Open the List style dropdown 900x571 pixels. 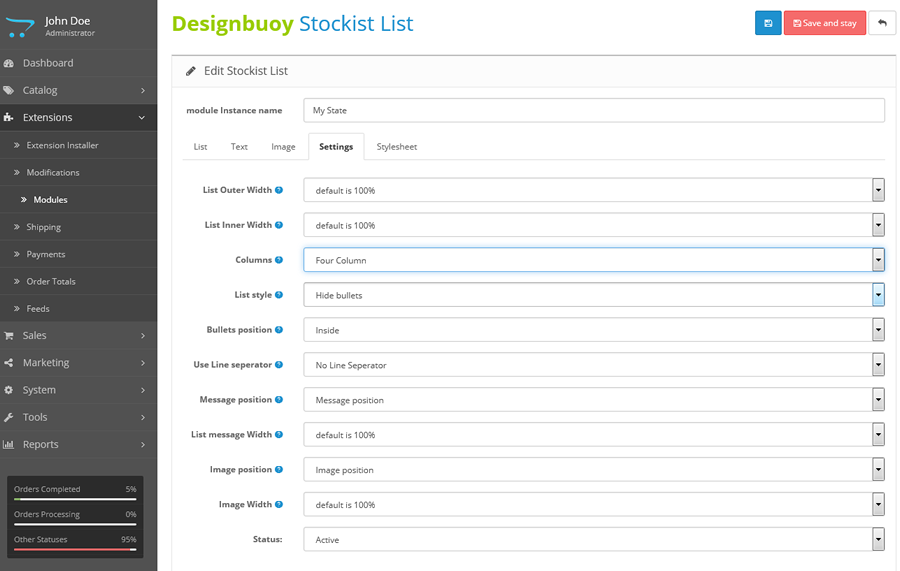click(593, 295)
